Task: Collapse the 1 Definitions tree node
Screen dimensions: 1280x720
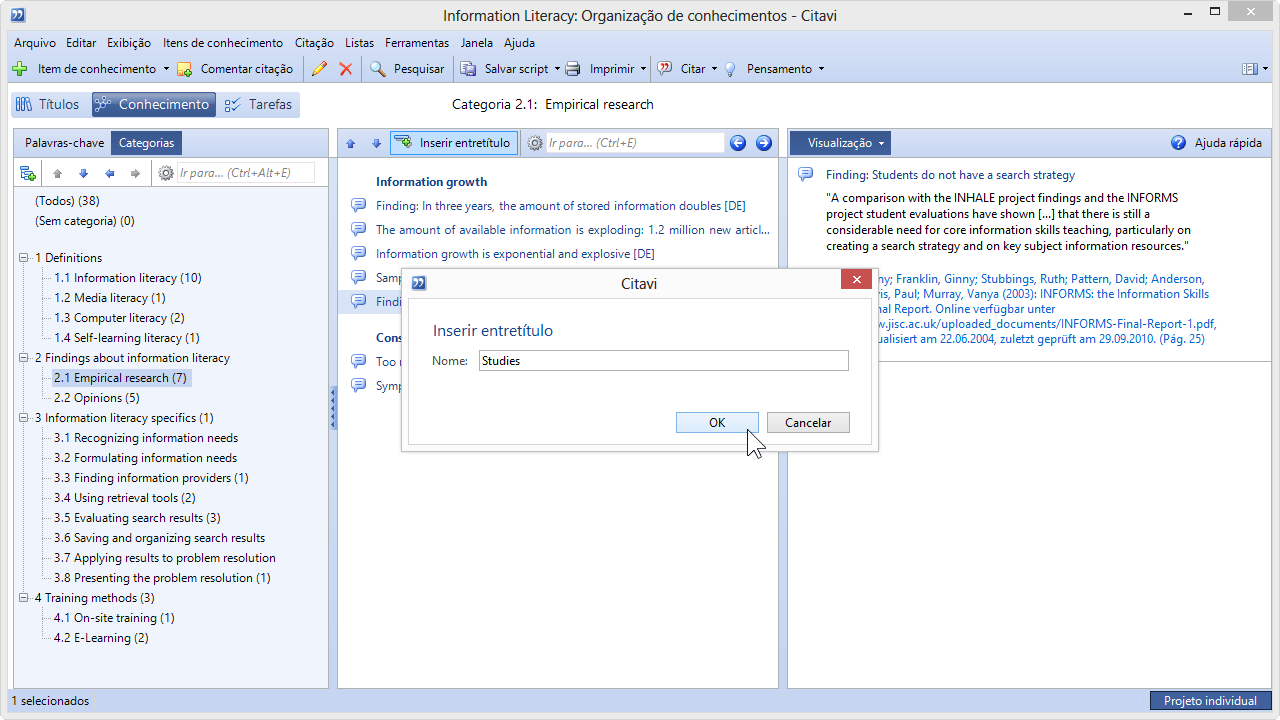Action: click(24, 258)
